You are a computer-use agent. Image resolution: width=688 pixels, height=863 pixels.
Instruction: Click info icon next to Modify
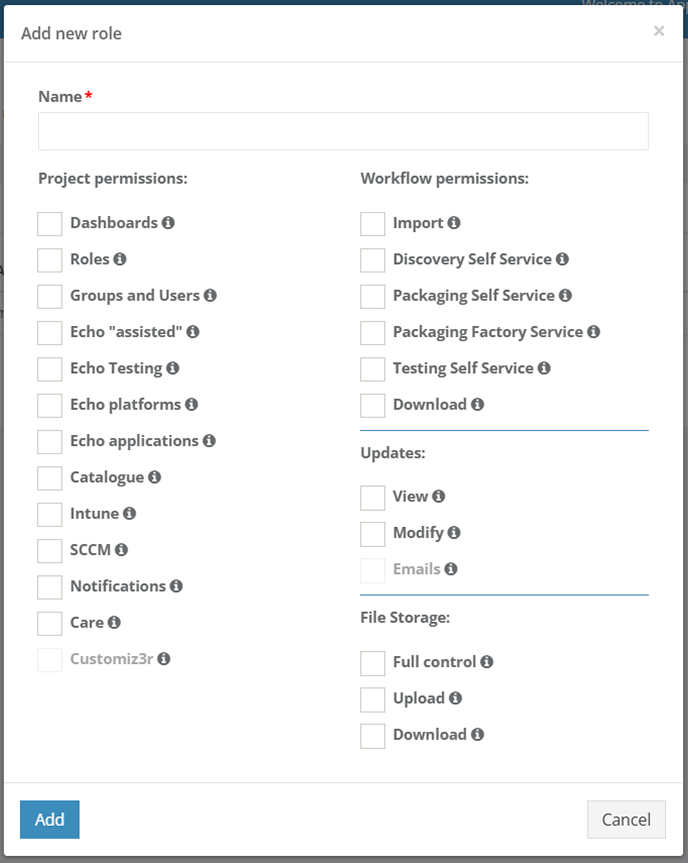point(454,533)
